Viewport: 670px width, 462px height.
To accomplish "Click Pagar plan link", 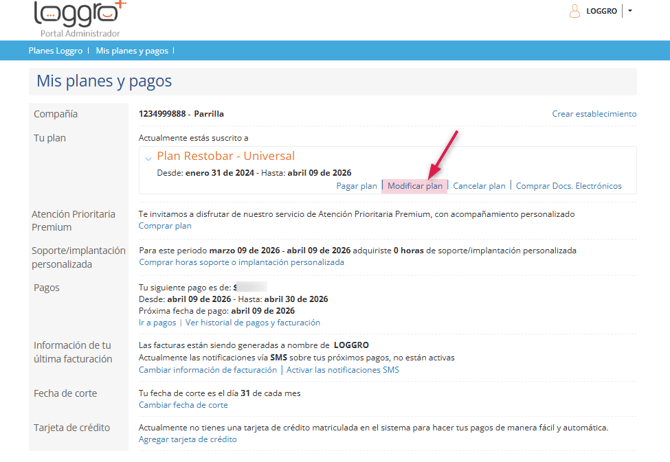I will [356, 186].
